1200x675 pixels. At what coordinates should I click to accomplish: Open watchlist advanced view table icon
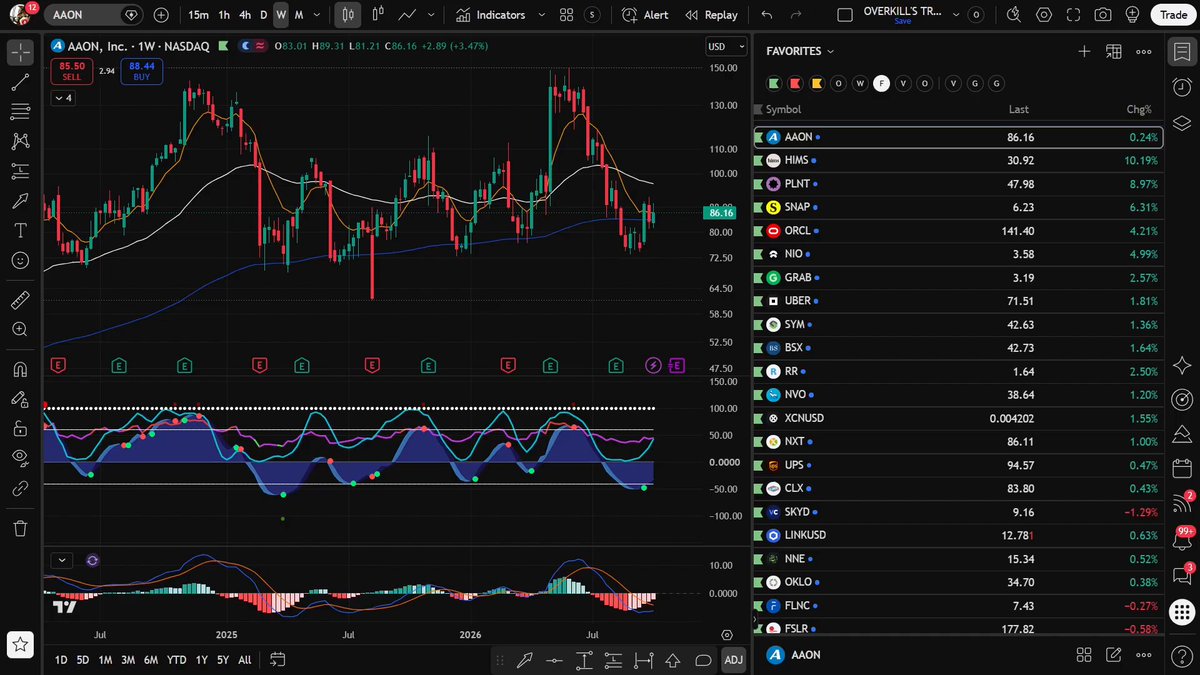(x=1114, y=51)
